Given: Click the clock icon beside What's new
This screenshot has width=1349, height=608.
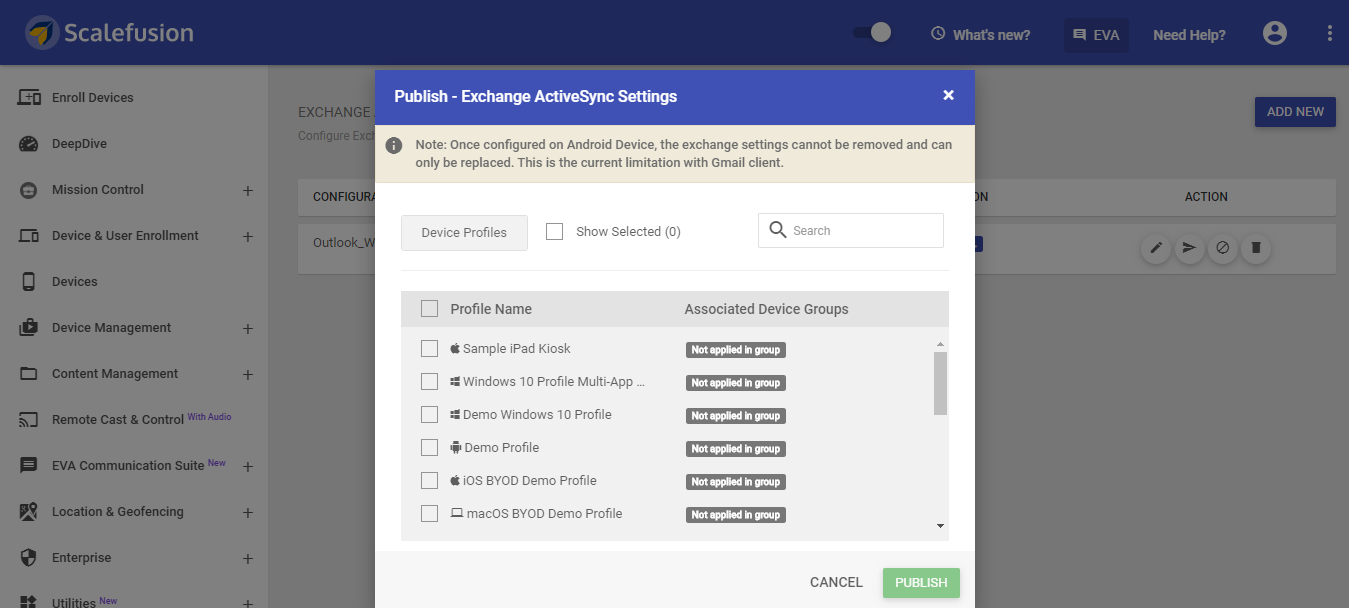Looking at the screenshot, I should [x=937, y=34].
